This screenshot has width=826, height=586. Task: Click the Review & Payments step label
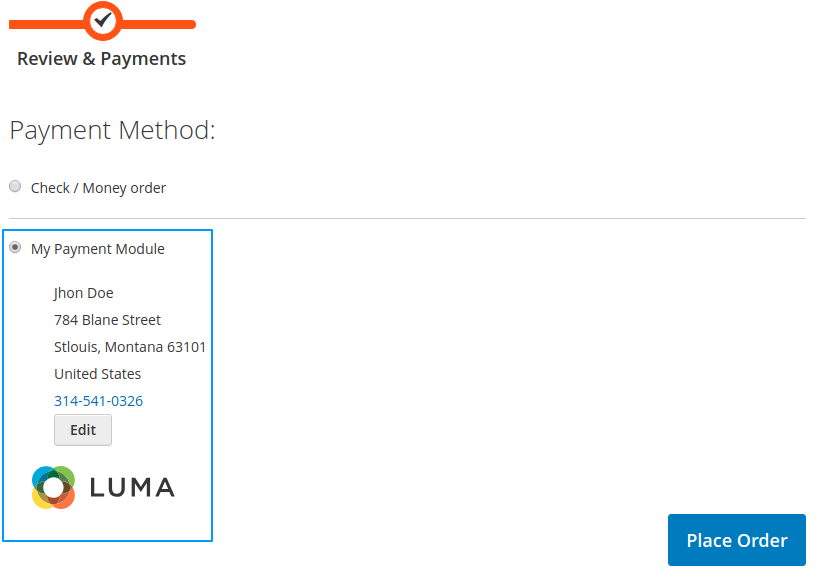click(x=101, y=58)
